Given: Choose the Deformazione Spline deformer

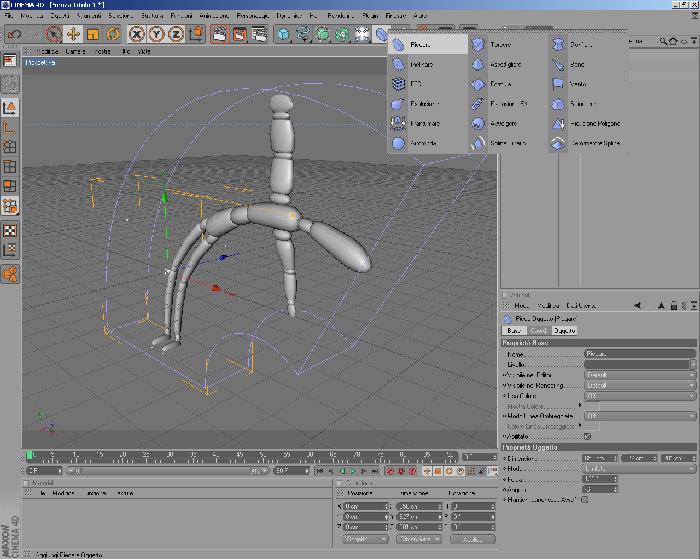Looking at the screenshot, I should (x=588, y=143).
